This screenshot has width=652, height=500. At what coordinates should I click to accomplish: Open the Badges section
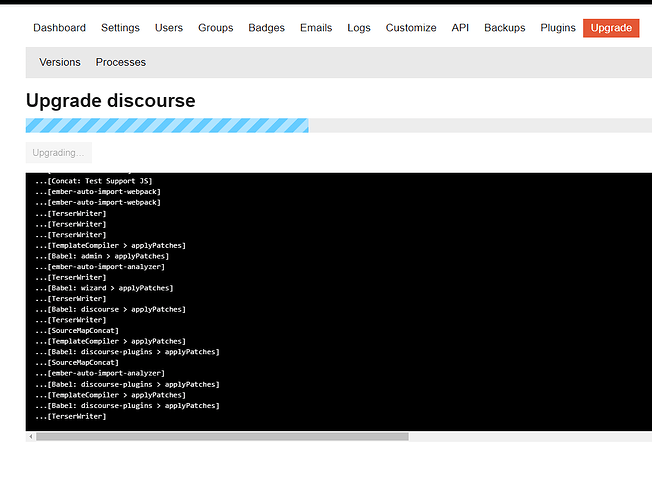click(267, 28)
